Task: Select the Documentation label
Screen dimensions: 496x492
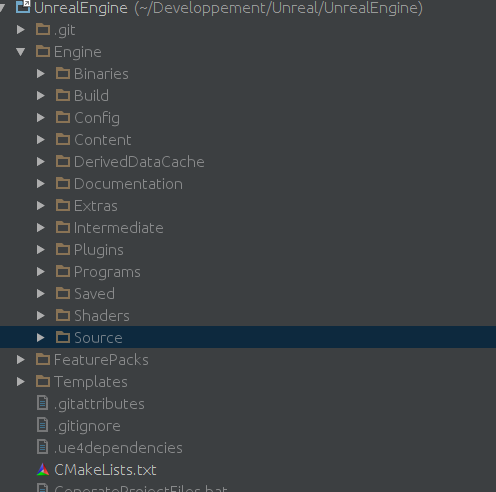Action: pos(128,184)
